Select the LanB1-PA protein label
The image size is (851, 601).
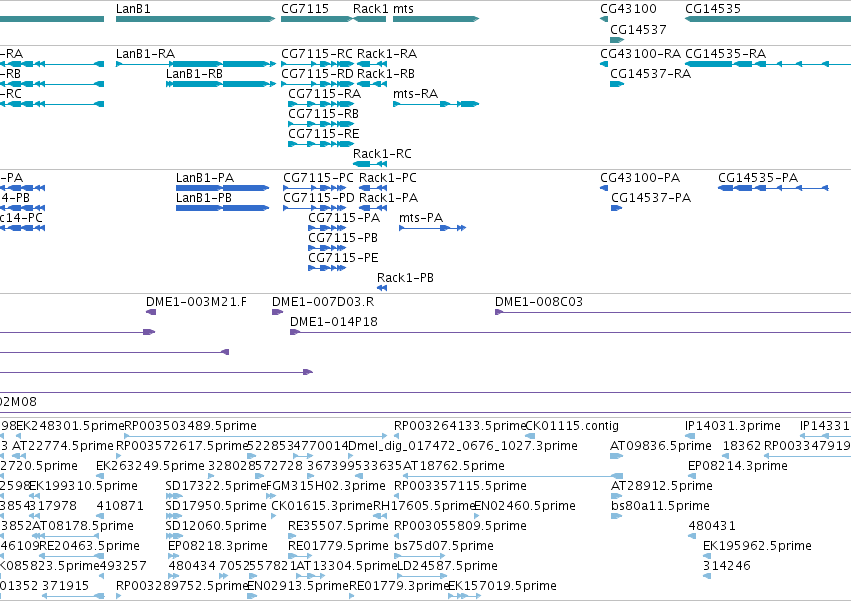point(205,178)
